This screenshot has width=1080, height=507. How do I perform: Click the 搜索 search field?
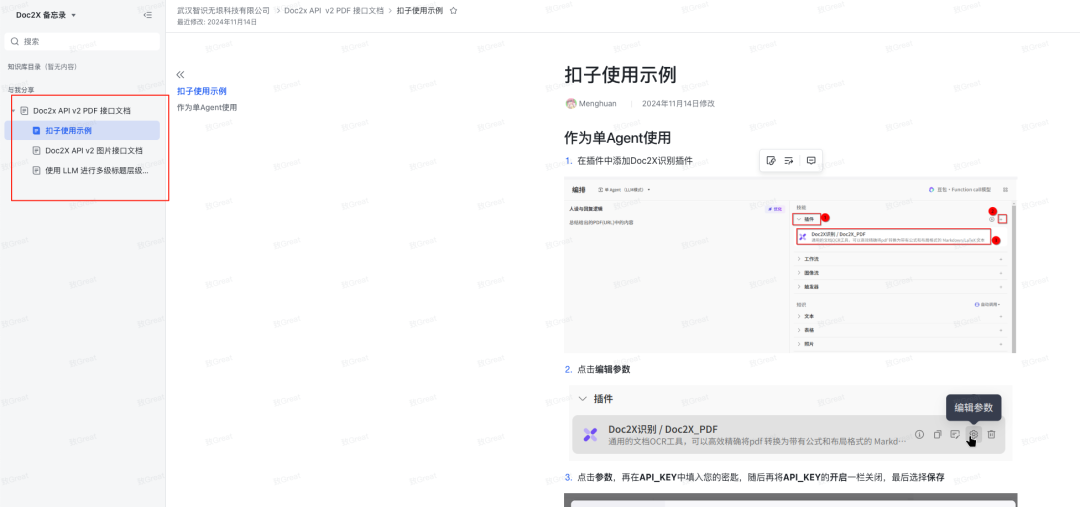tap(82, 41)
